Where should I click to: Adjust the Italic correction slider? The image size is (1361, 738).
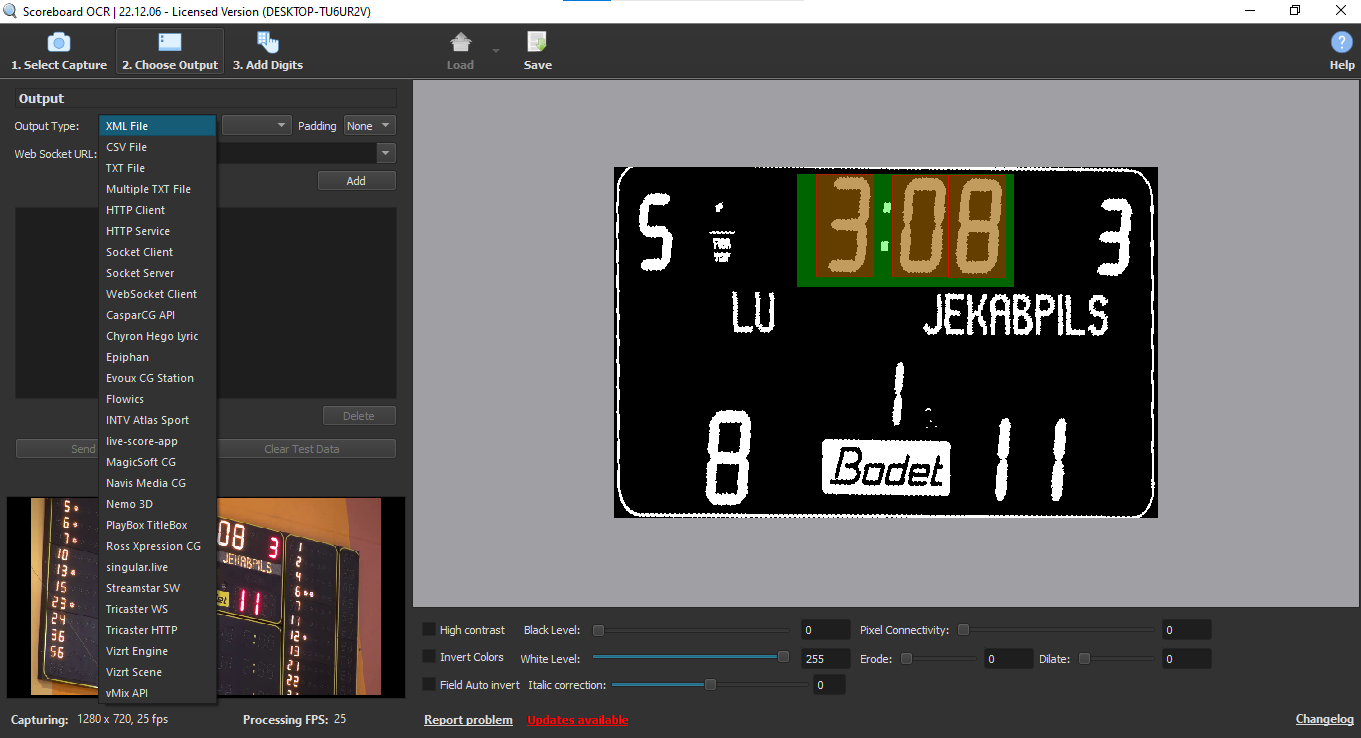click(709, 684)
